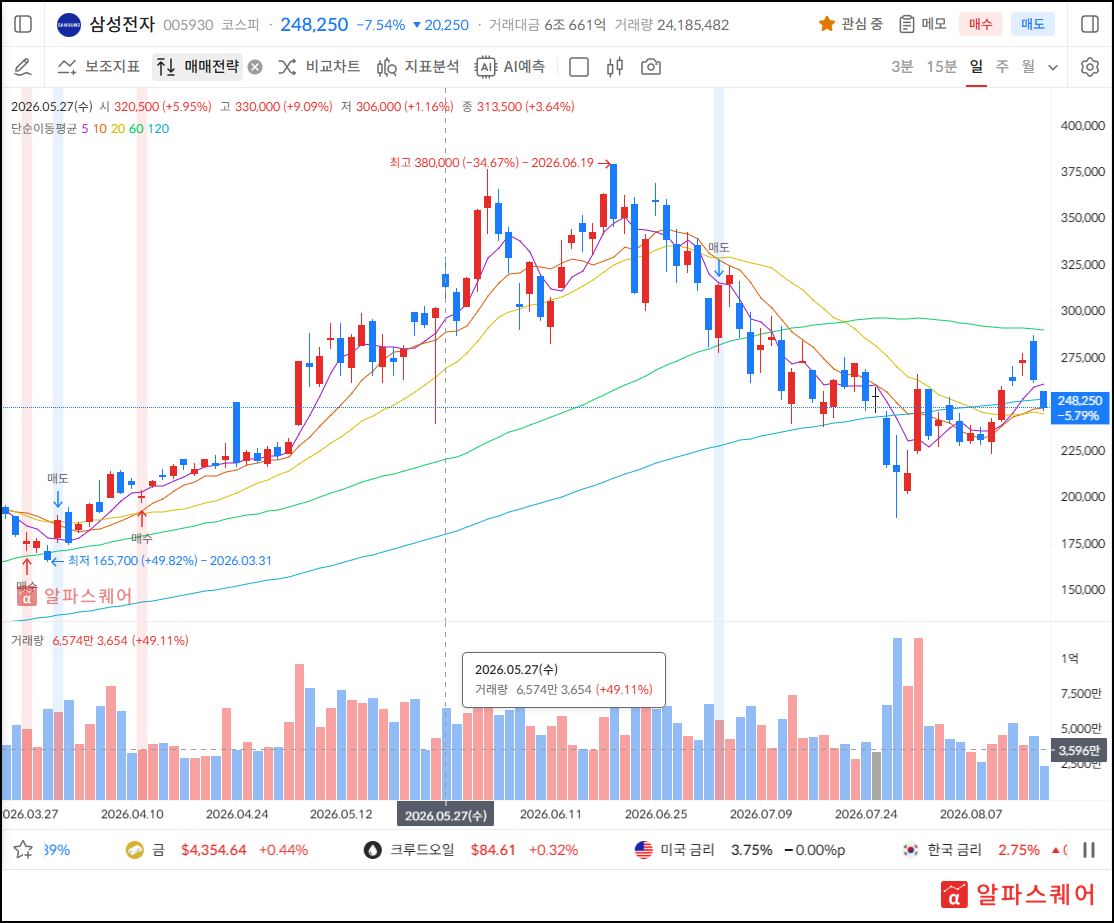Click the 크루드오일 crude oil ticker
Viewport: 1114px width, 923px height.
471,850
